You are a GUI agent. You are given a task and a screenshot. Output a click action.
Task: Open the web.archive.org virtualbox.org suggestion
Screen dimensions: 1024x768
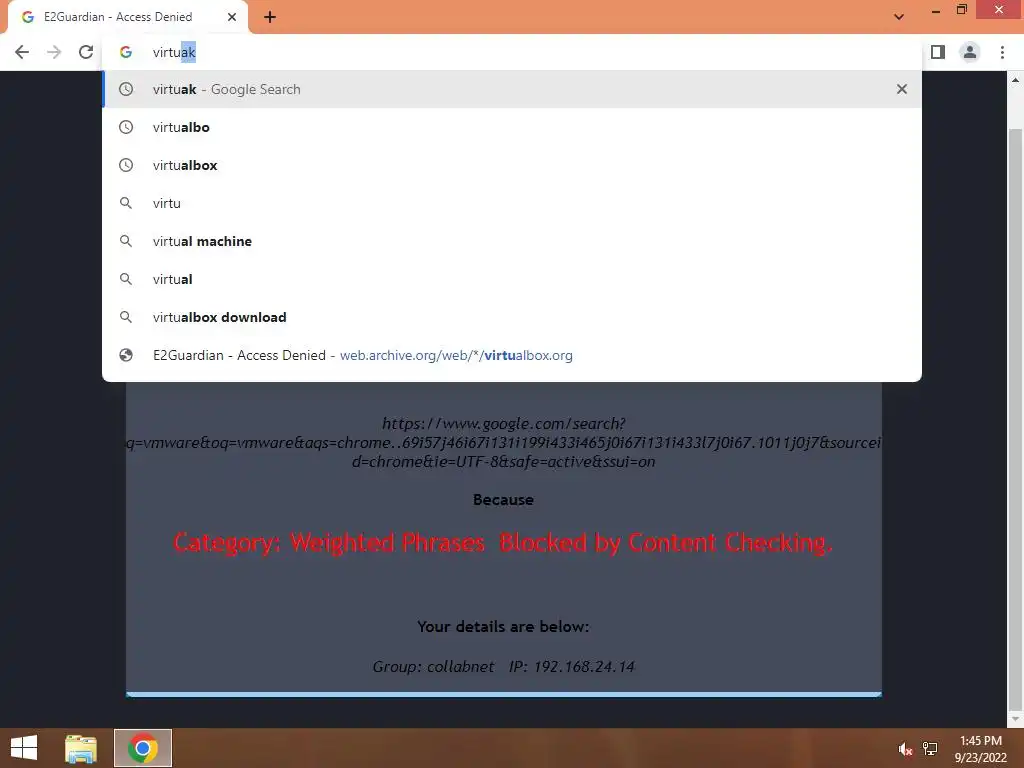(x=512, y=355)
